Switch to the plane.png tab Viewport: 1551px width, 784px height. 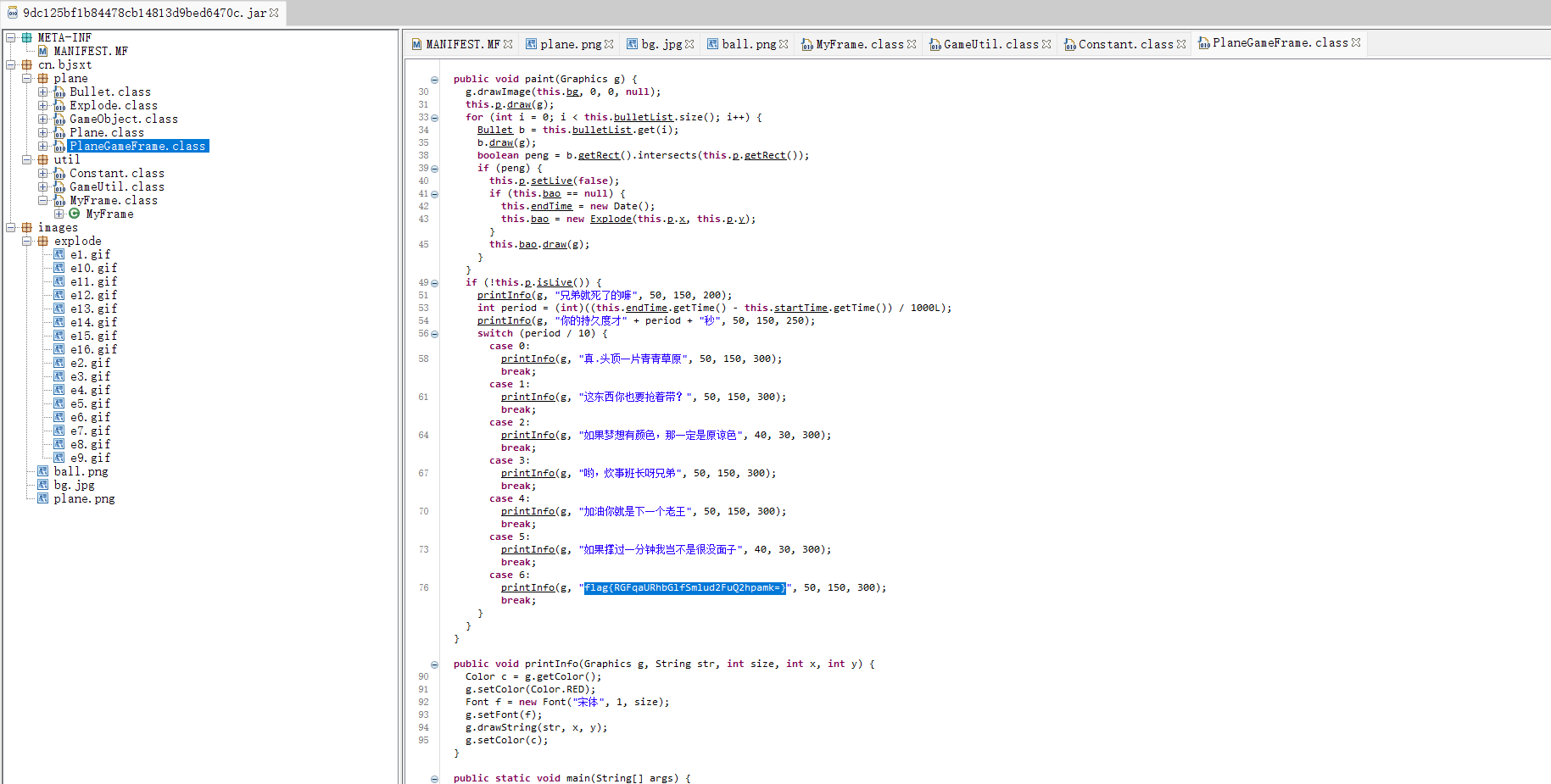570,44
